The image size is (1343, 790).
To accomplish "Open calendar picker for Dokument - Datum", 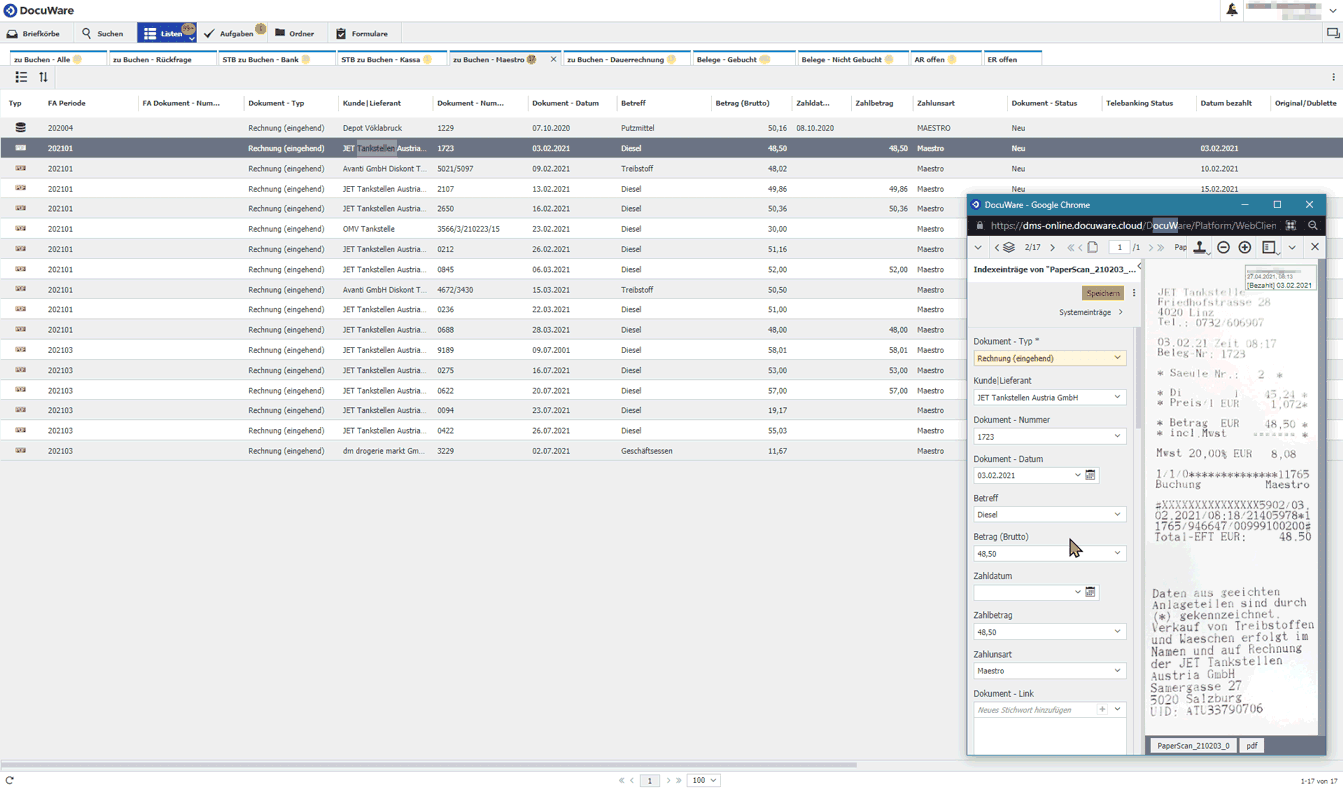I will [x=1091, y=475].
